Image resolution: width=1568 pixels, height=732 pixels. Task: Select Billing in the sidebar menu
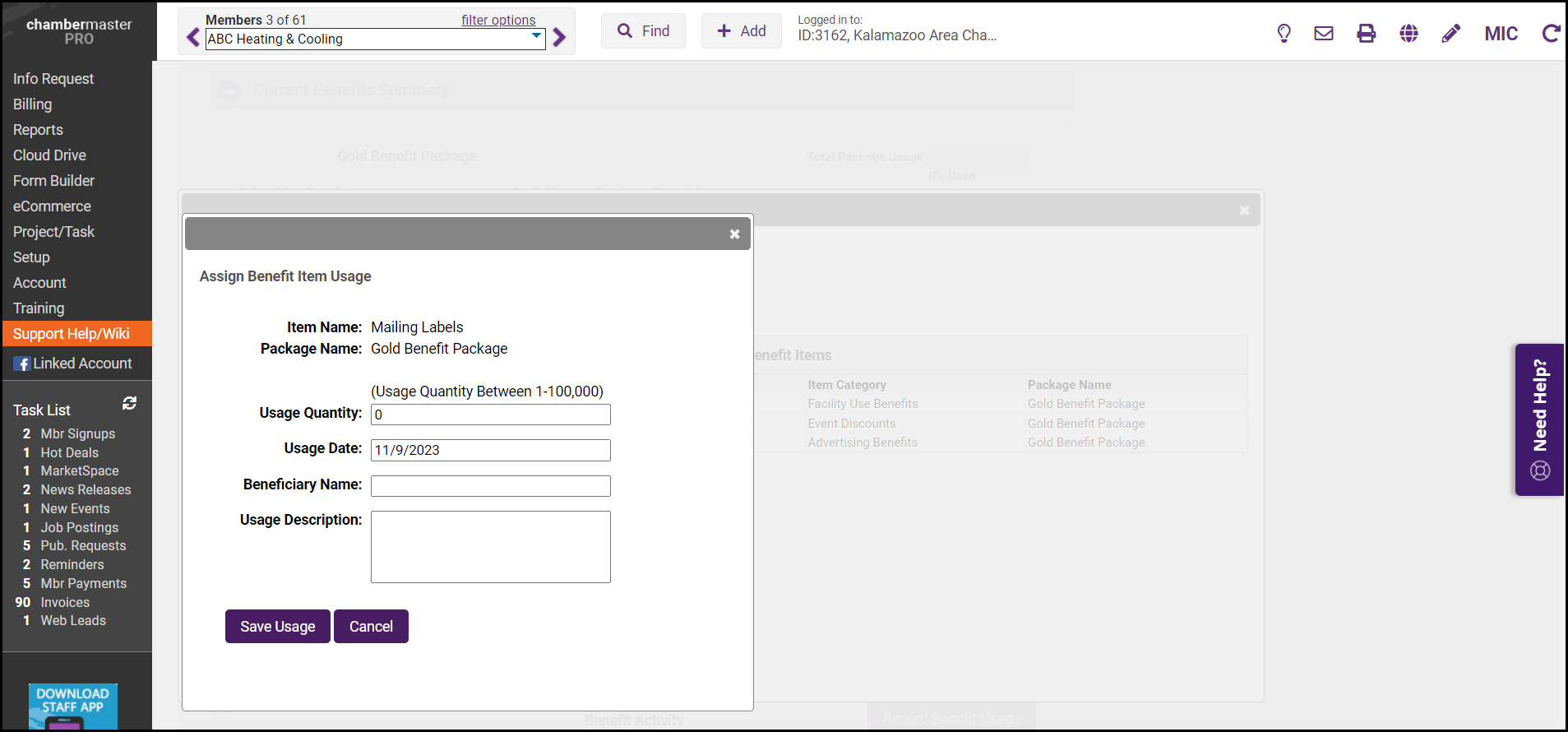tap(33, 104)
